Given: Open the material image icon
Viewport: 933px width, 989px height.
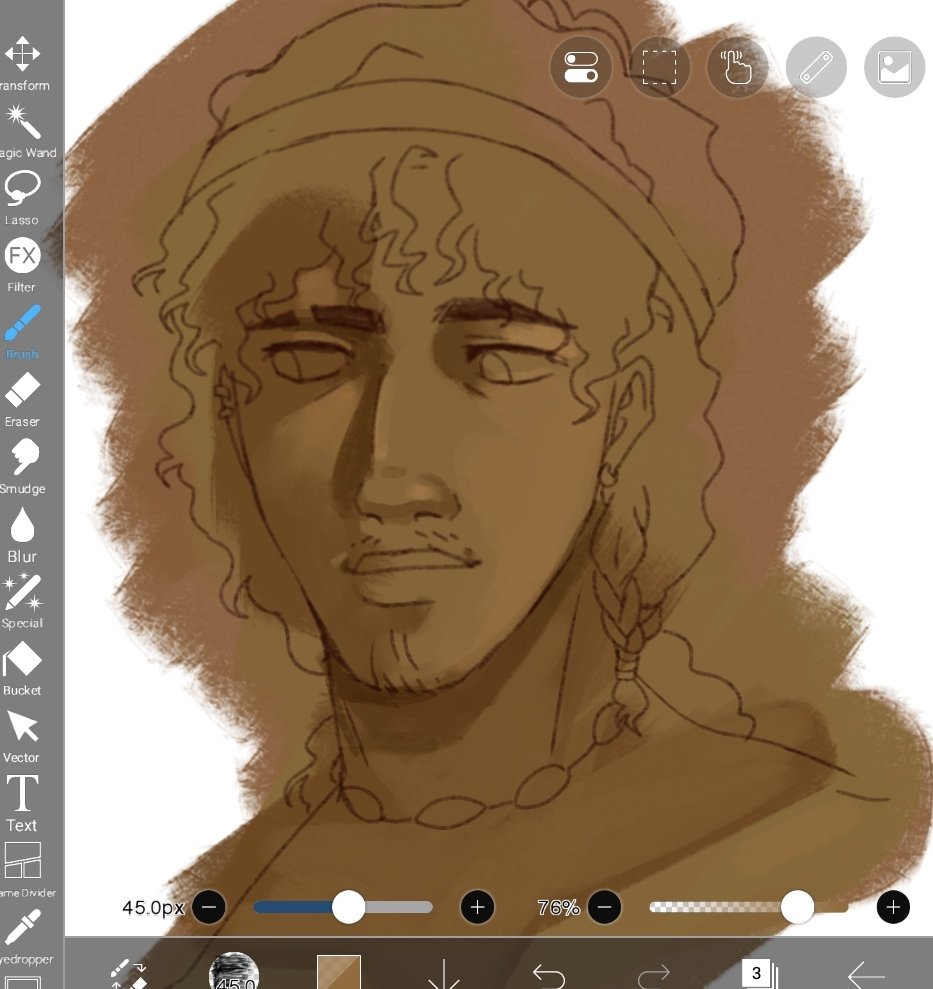Looking at the screenshot, I should click(895, 67).
